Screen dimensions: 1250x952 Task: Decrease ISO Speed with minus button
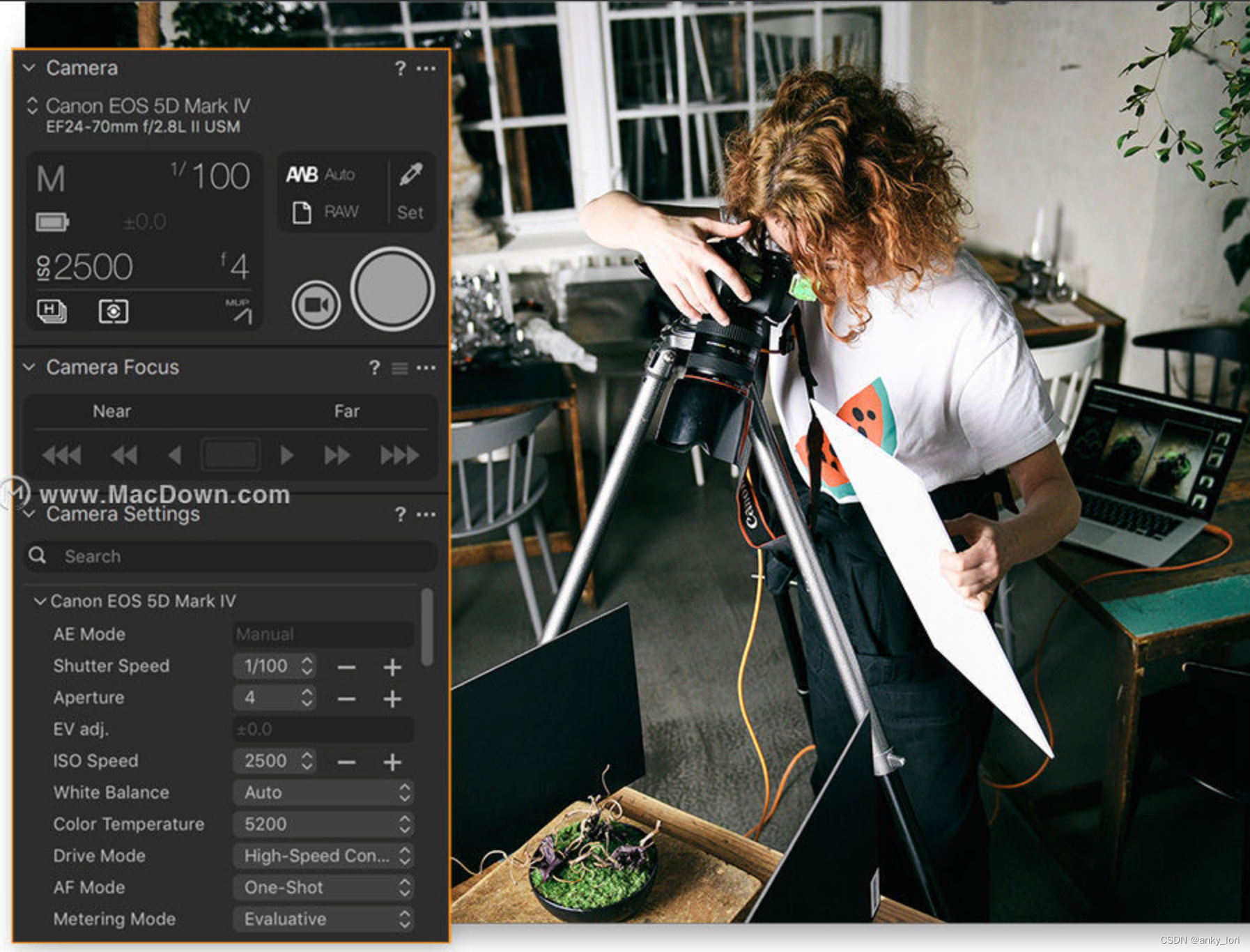coord(346,762)
